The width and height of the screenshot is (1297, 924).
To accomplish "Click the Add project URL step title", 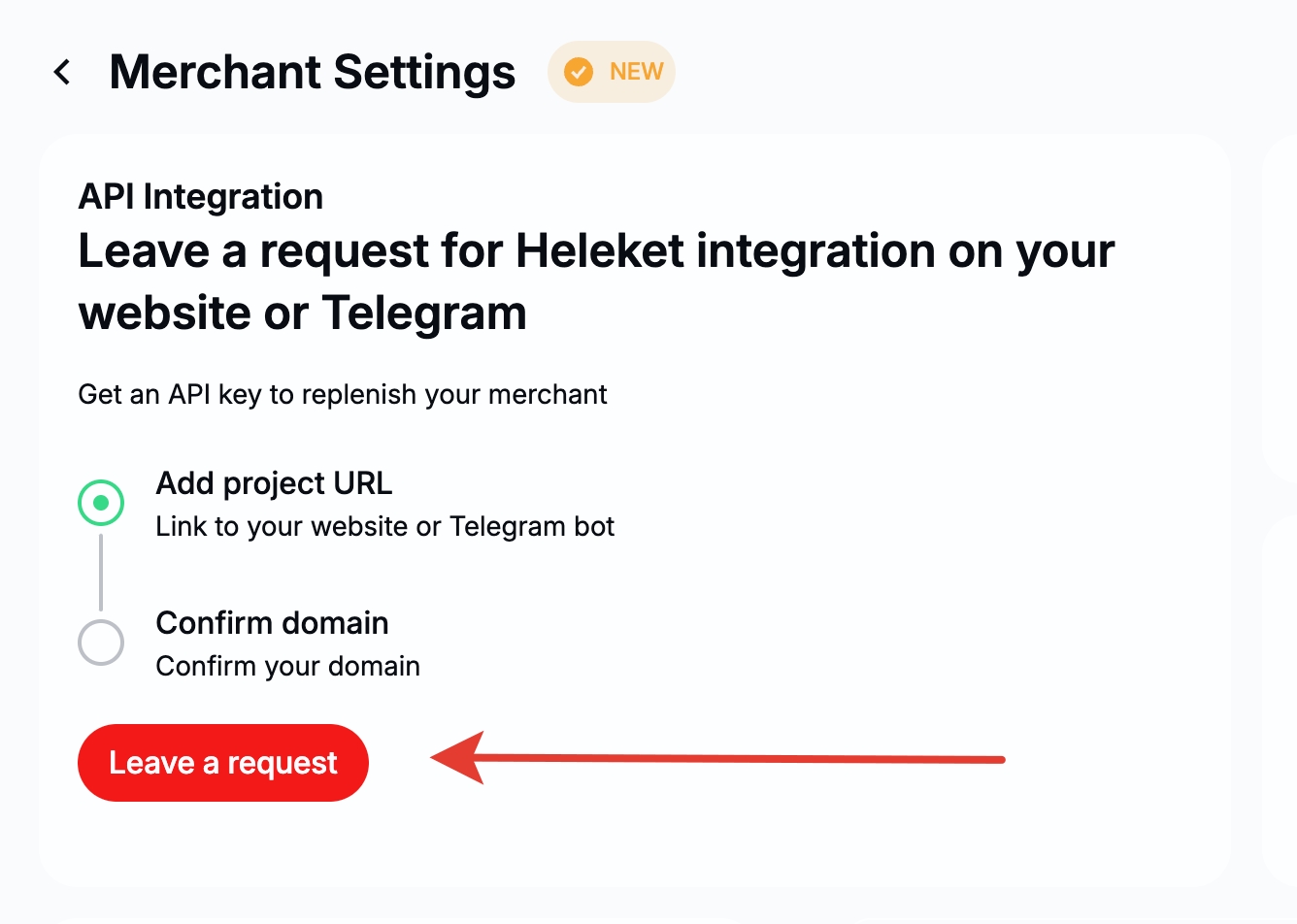I will [x=274, y=483].
